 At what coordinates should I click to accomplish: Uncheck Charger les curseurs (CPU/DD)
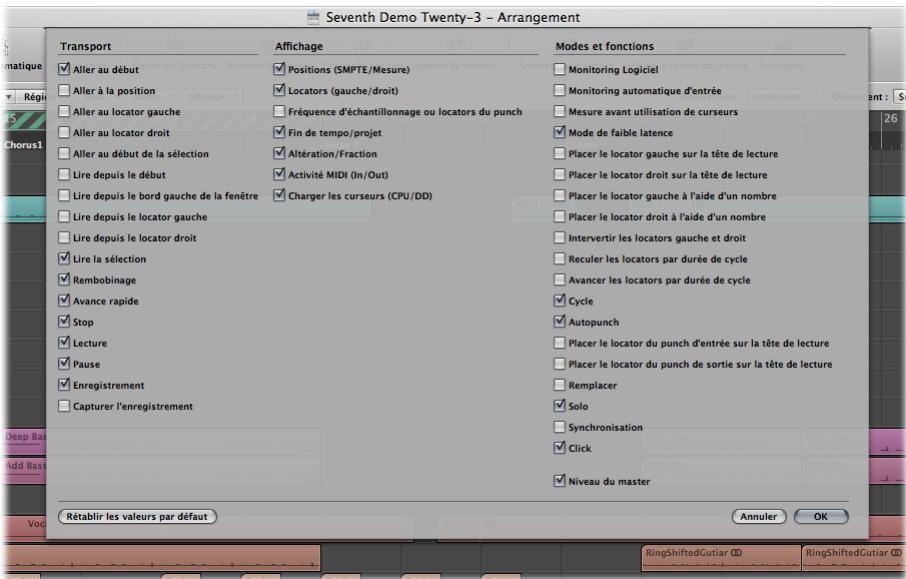click(x=279, y=196)
